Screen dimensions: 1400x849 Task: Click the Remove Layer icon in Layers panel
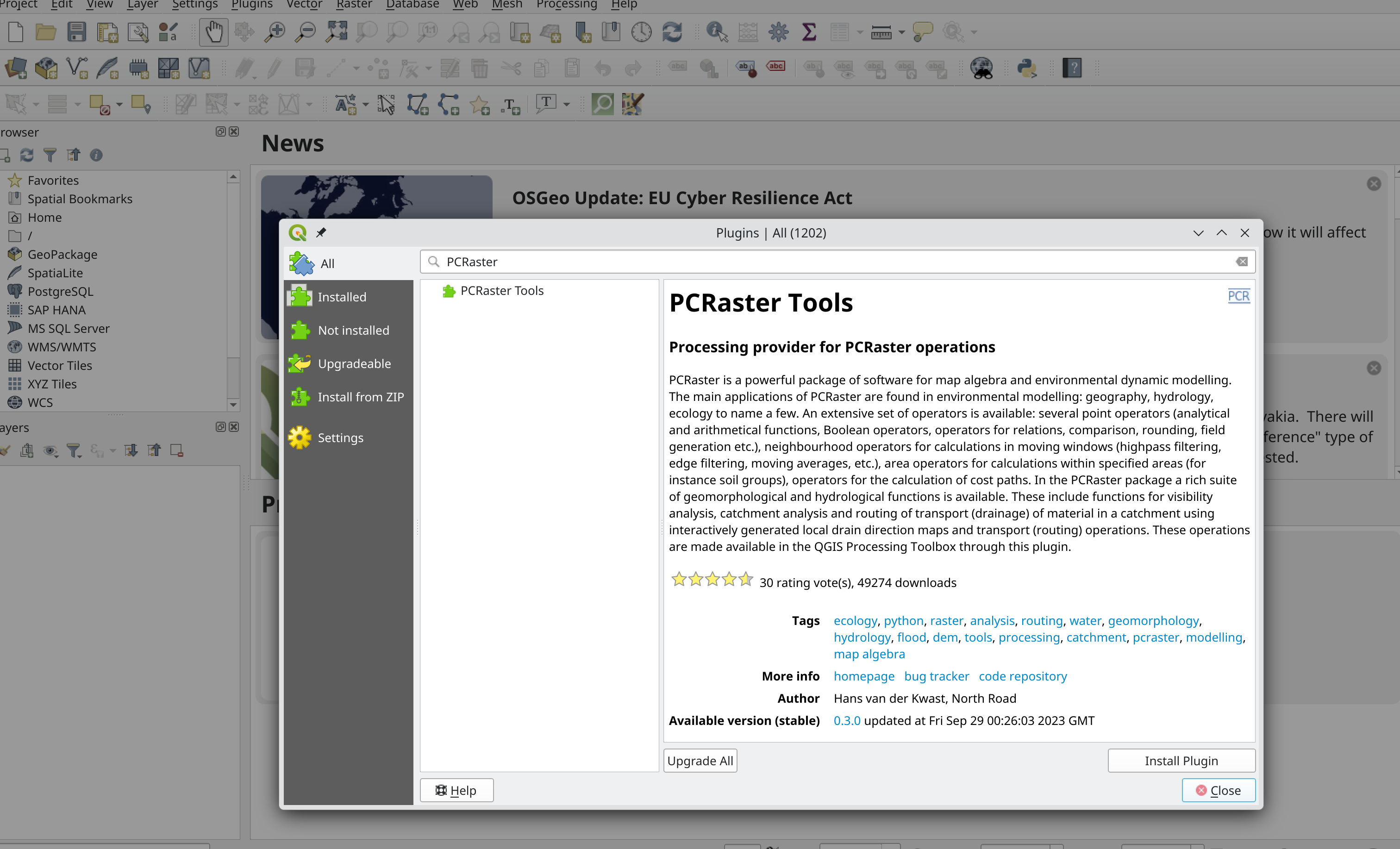tap(177, 450)
